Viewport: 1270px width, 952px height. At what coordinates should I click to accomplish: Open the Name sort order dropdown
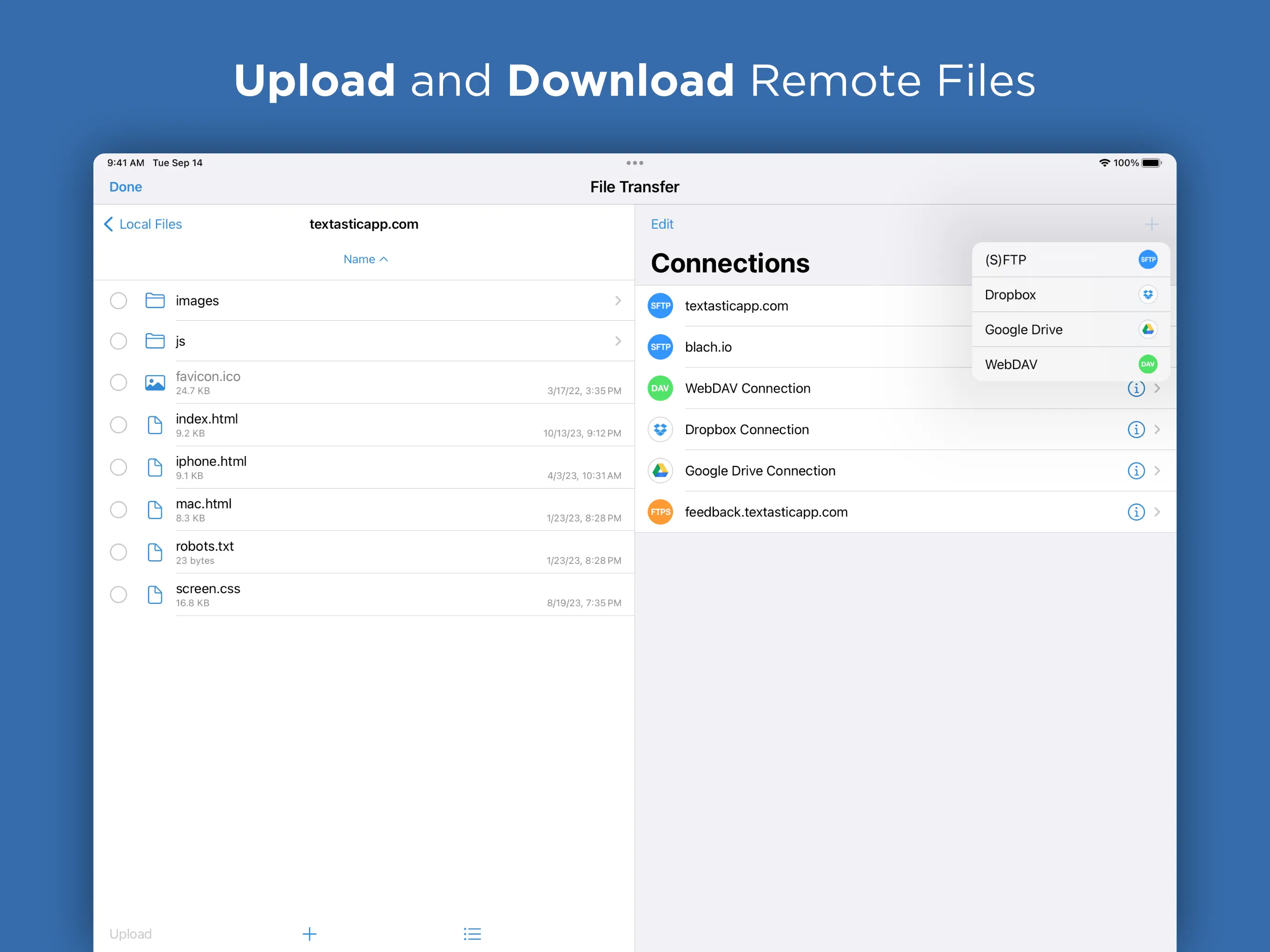366,259
